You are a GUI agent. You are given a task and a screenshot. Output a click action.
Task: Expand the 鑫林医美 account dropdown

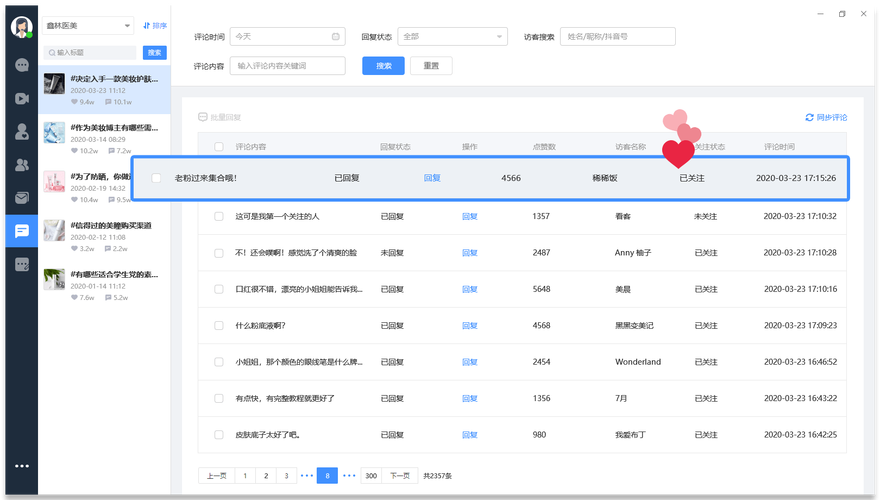point(88,25)
